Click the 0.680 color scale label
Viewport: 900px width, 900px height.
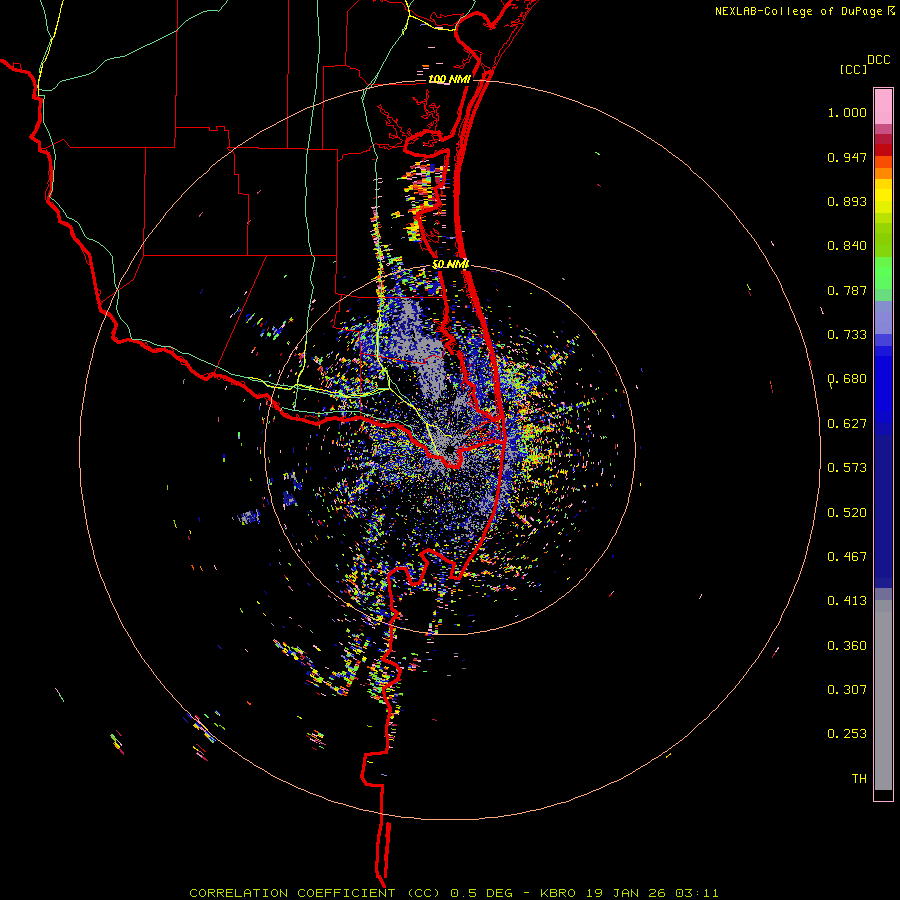[x=847, y=379]
